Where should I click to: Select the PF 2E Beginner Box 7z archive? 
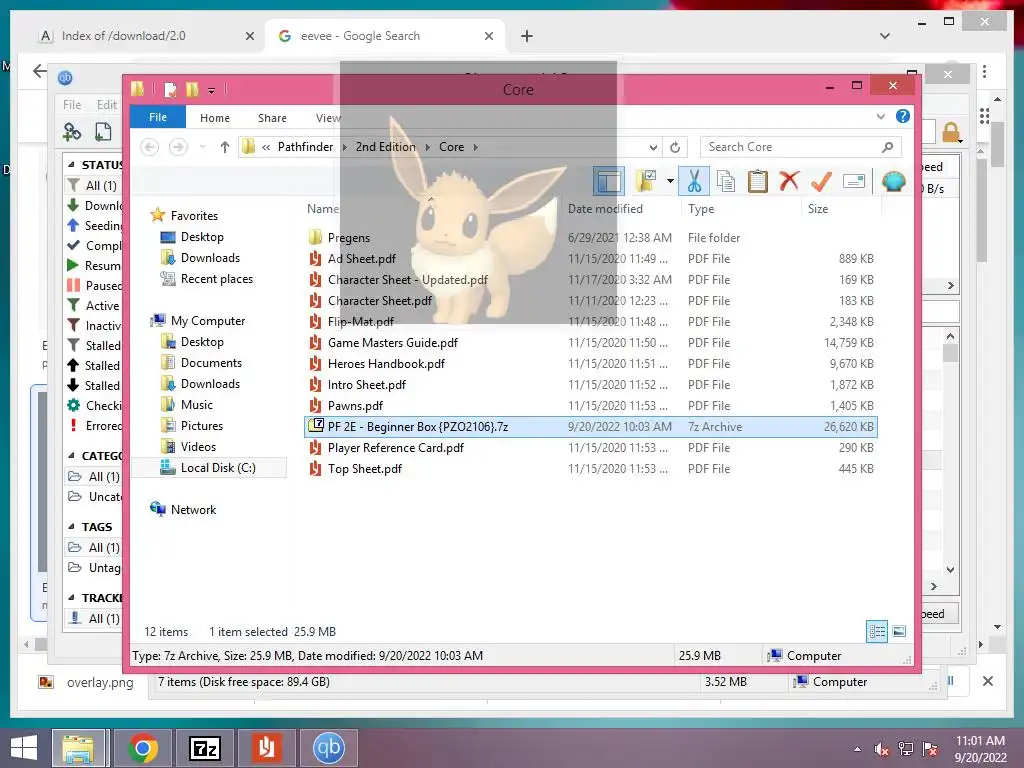pyautogui.click(x=590, y=426)
